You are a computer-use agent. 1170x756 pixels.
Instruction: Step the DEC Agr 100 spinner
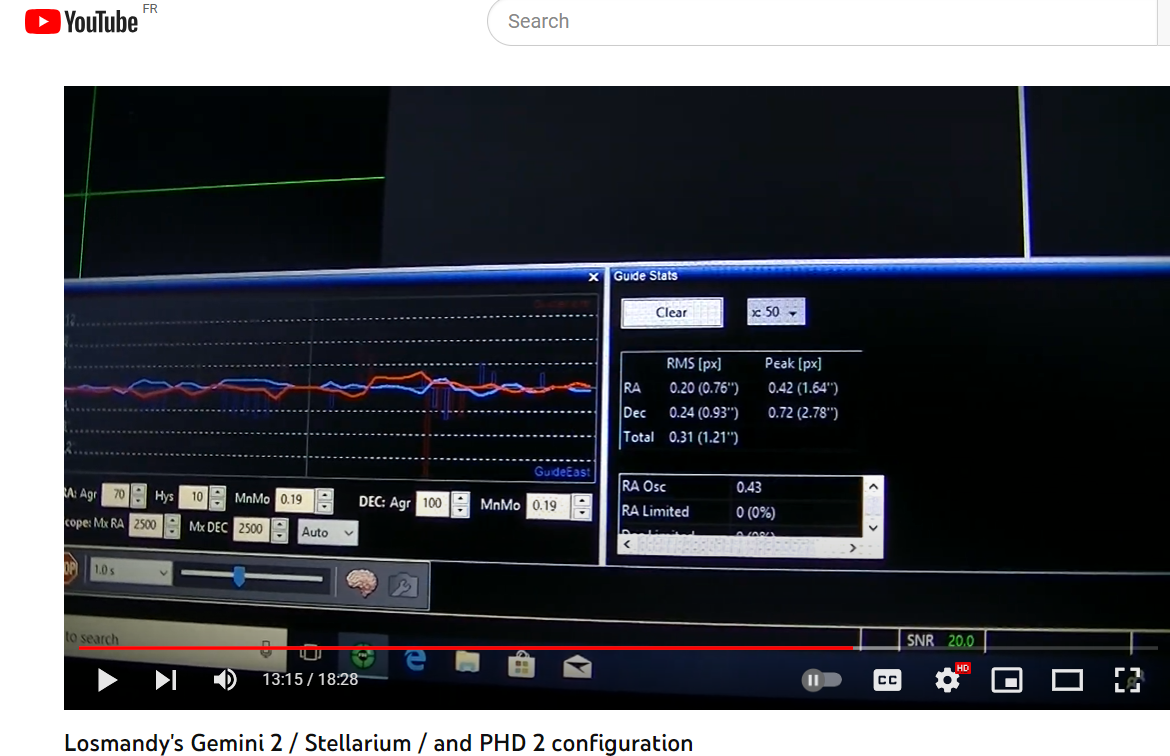click(460, 504)
